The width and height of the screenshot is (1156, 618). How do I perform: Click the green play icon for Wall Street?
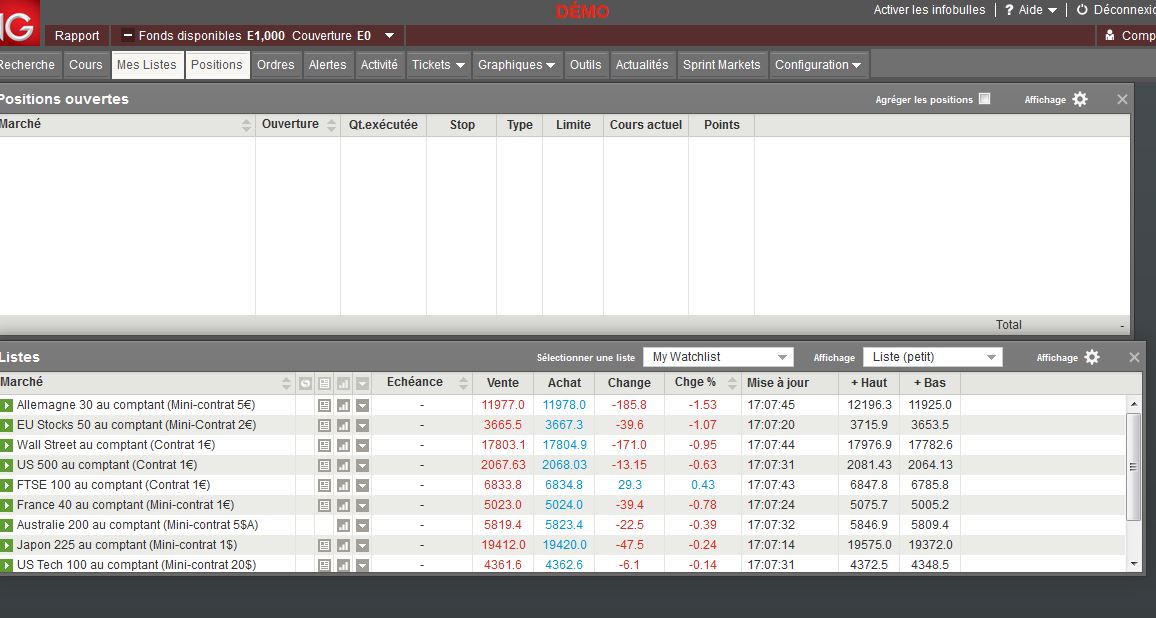[x=7, y=445]
